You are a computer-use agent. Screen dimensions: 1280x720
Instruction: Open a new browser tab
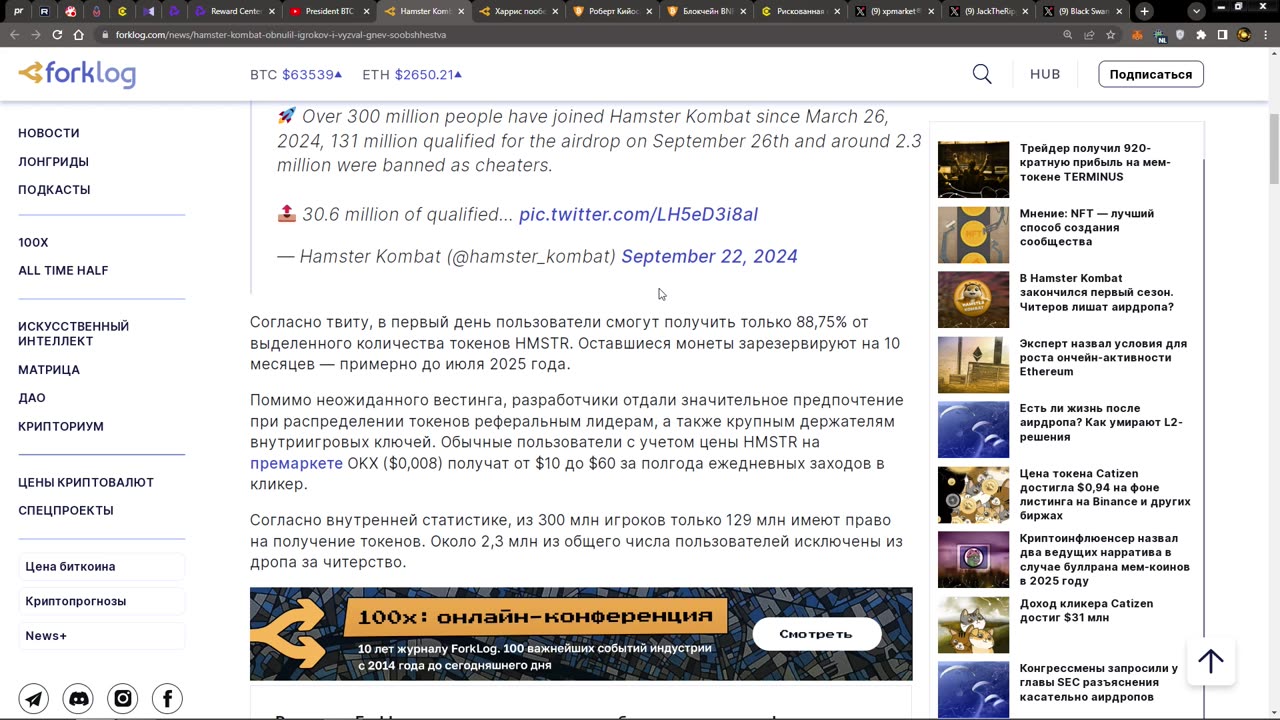[1144, 11]
